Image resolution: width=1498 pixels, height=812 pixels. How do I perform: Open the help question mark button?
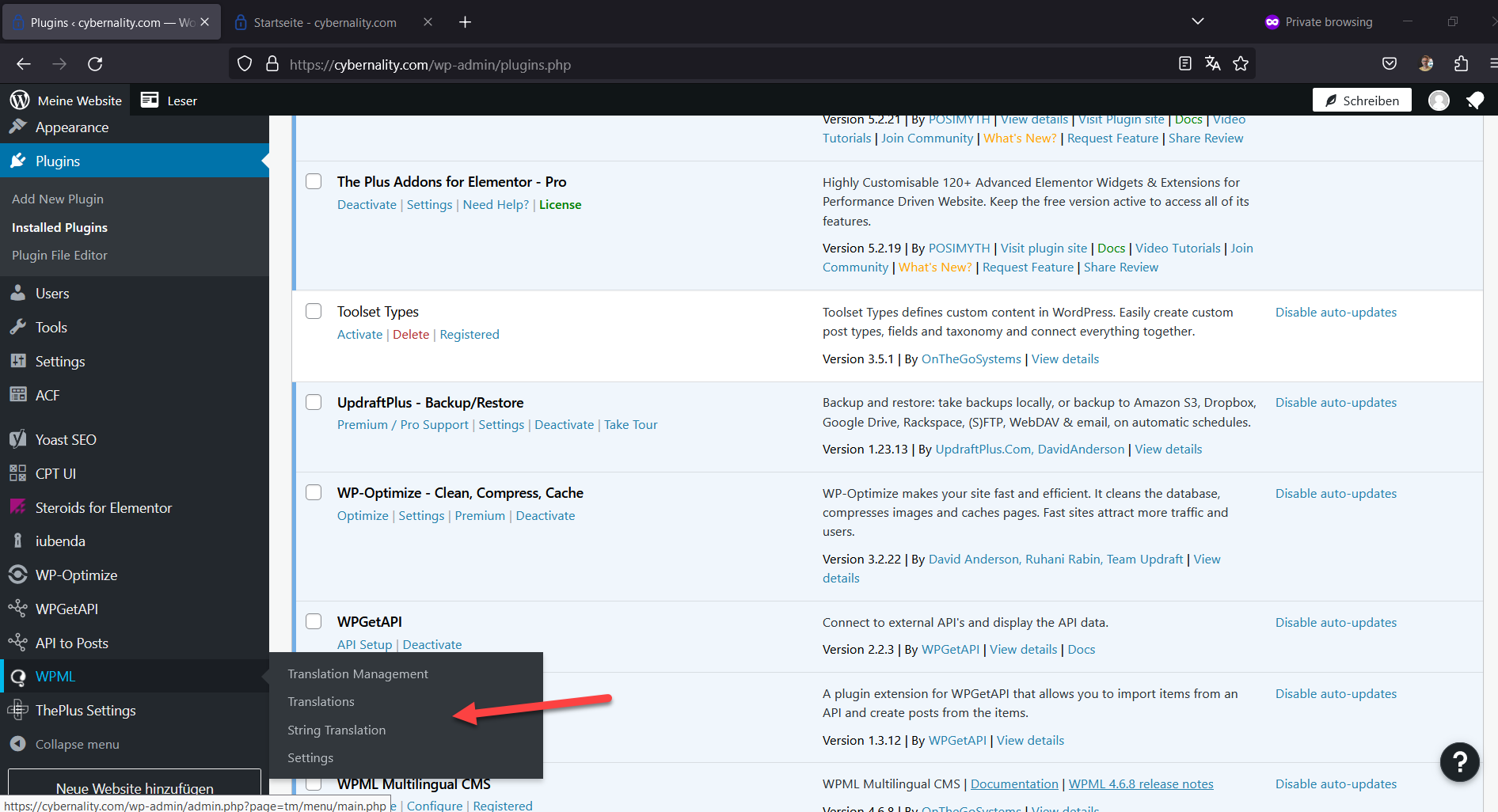pos(1460,762)
